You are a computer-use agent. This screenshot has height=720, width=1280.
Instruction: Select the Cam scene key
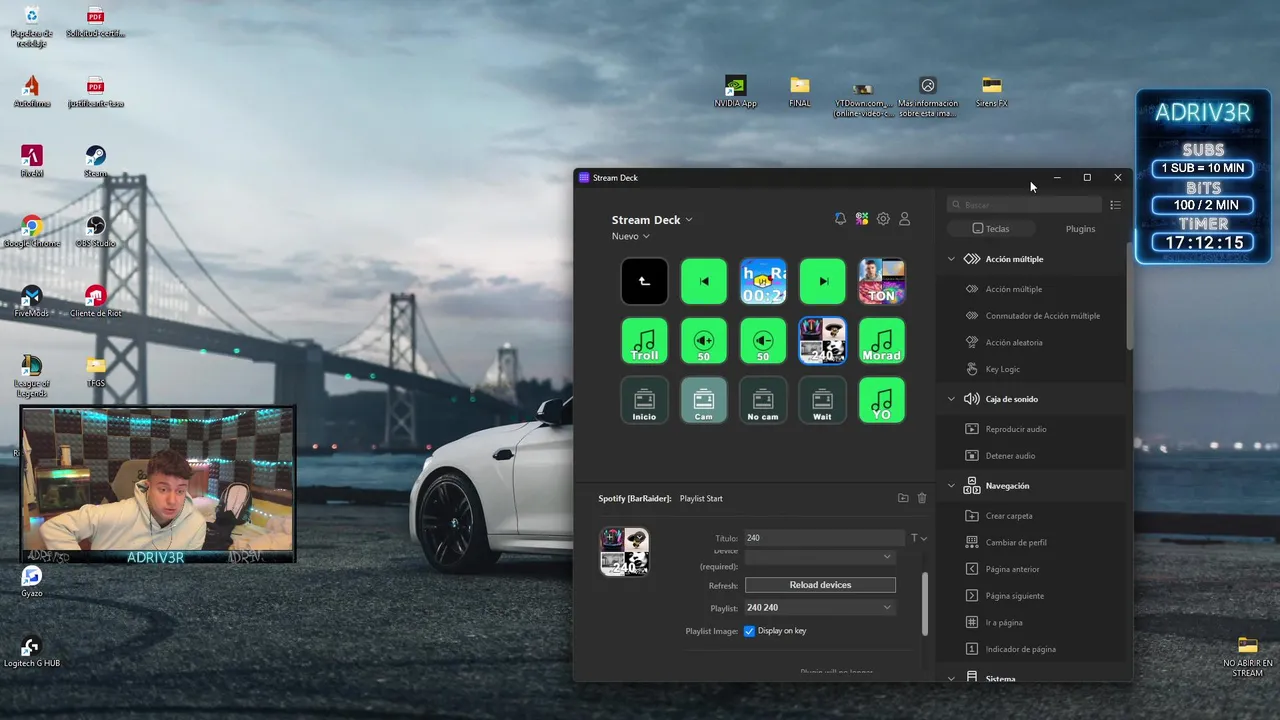[x=704, y=400]
